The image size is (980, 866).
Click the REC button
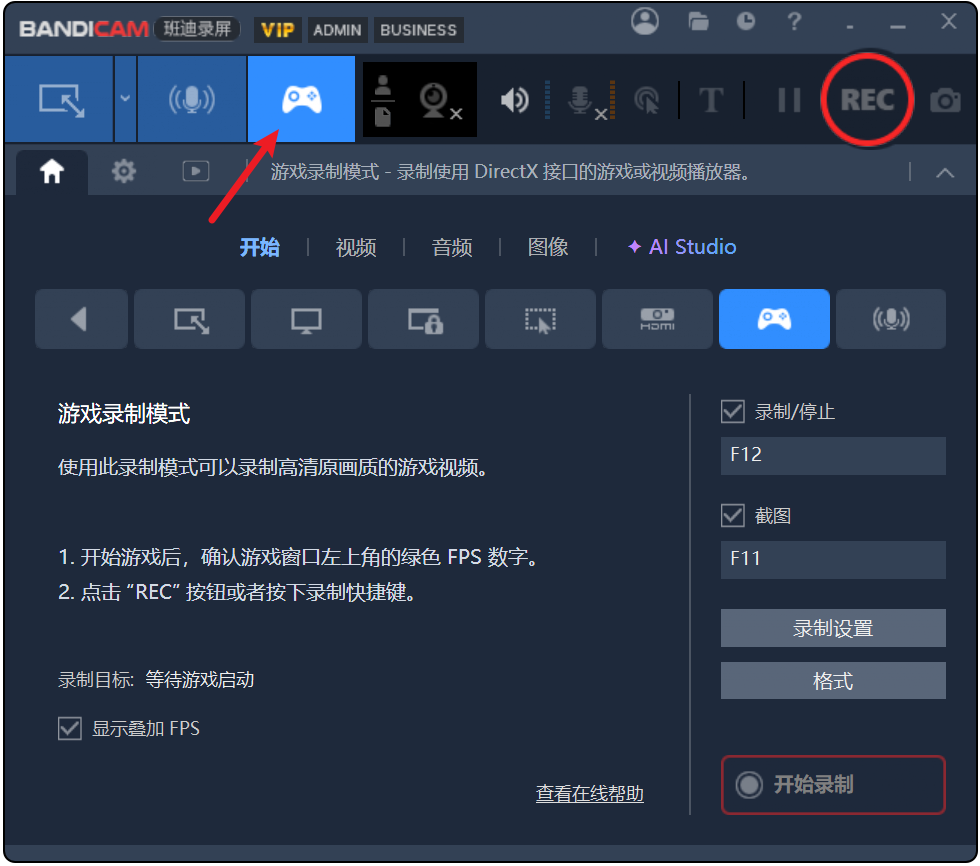click(x=867, y=100)
